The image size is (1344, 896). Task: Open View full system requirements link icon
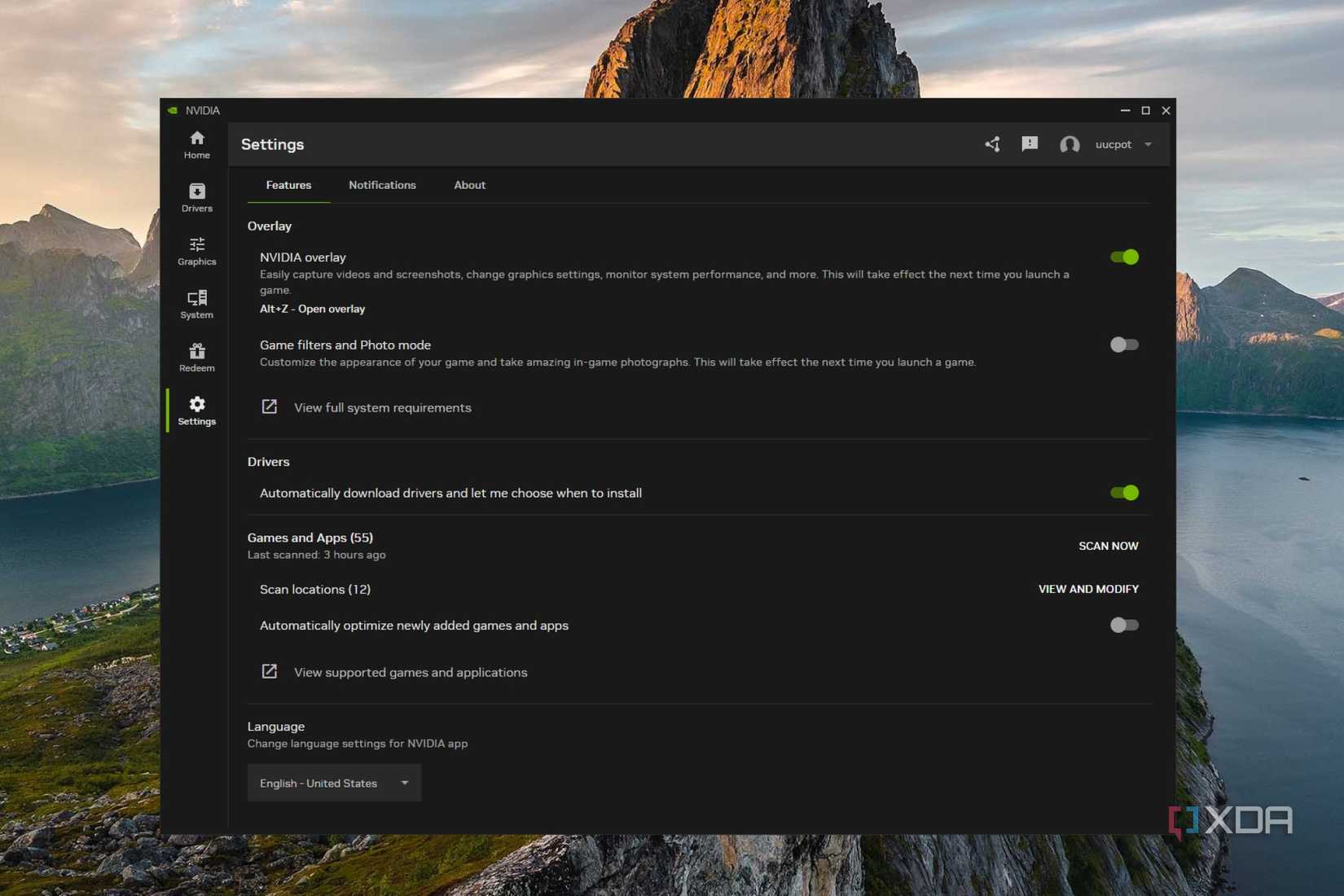[x=270, y=406]
